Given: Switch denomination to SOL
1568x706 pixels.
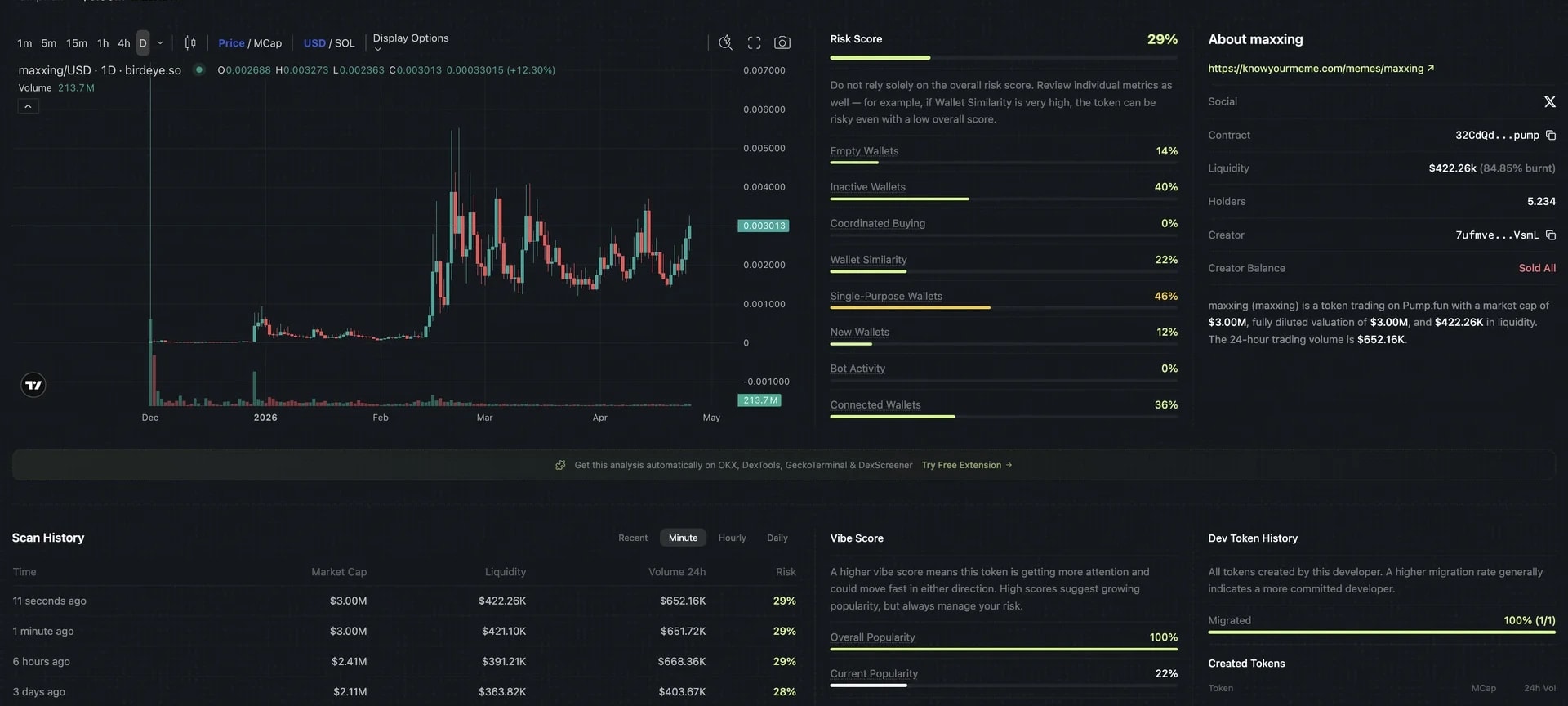Looking at the screenshot, I should 345,42.
